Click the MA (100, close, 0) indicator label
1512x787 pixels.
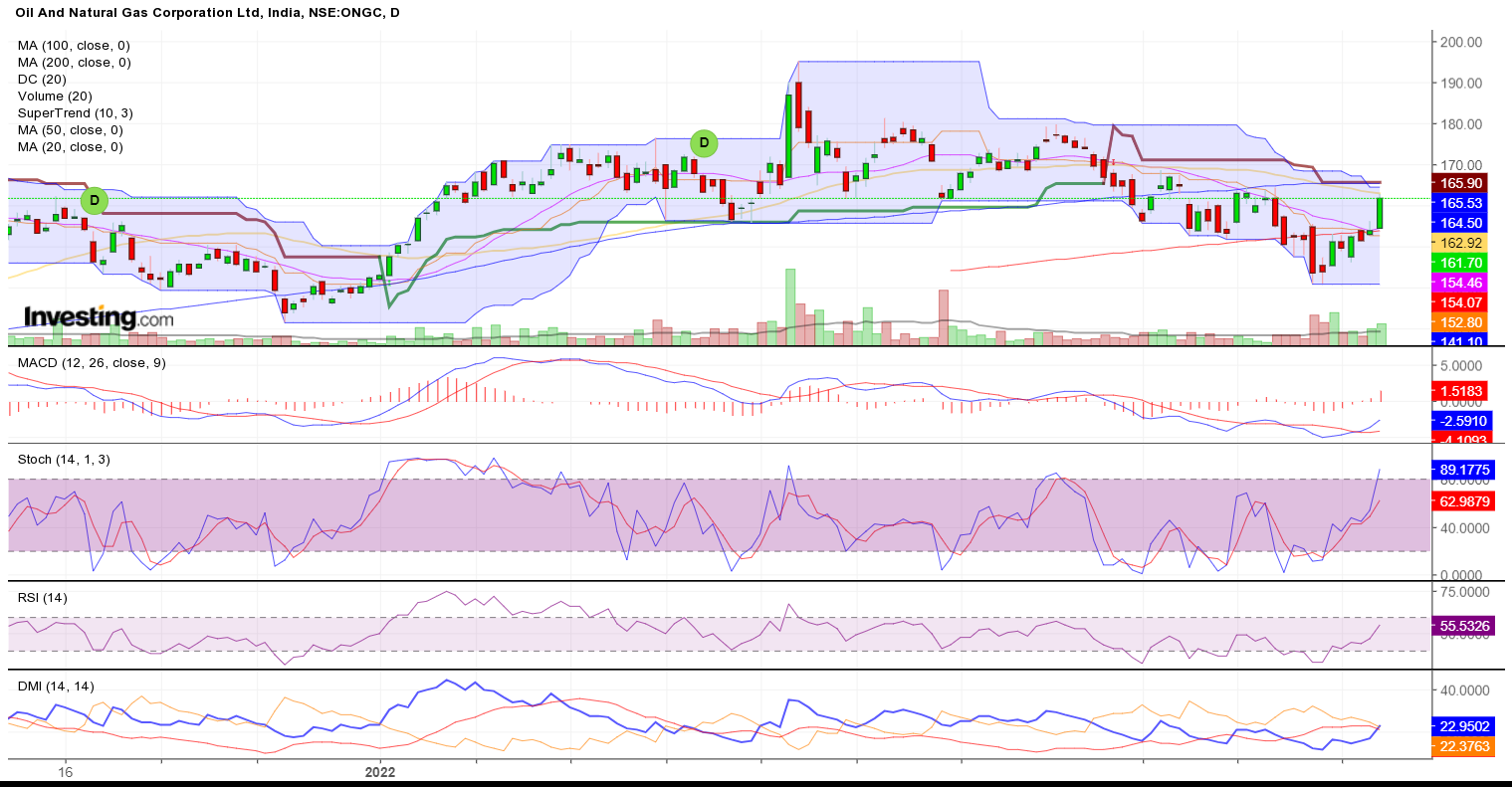coord(74,46)
